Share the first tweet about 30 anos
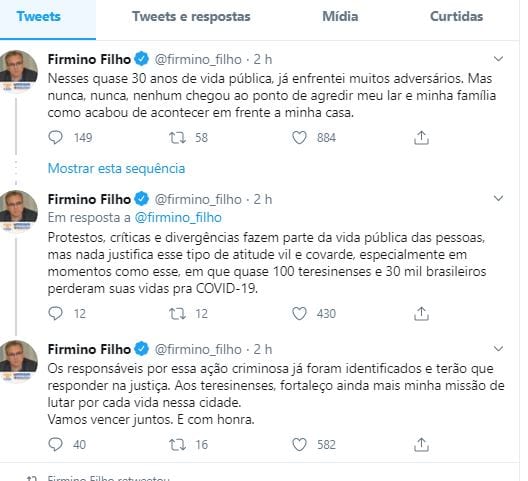 click(421, 137)
